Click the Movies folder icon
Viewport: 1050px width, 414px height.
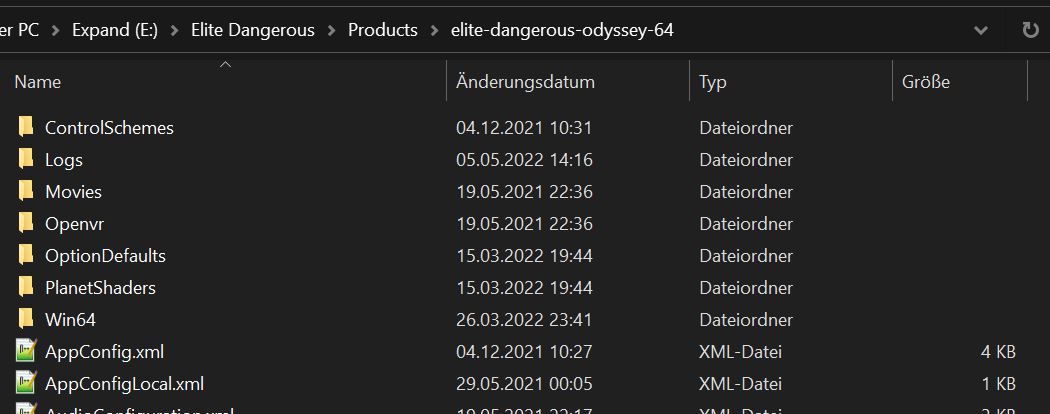[25, 192]
